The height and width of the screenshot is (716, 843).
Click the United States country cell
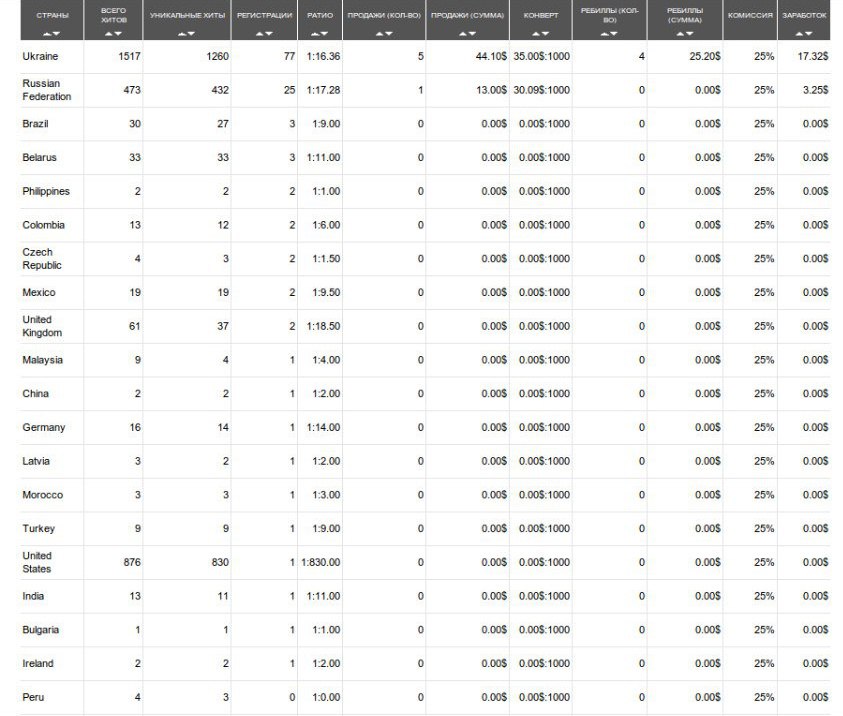pos(37,562)
